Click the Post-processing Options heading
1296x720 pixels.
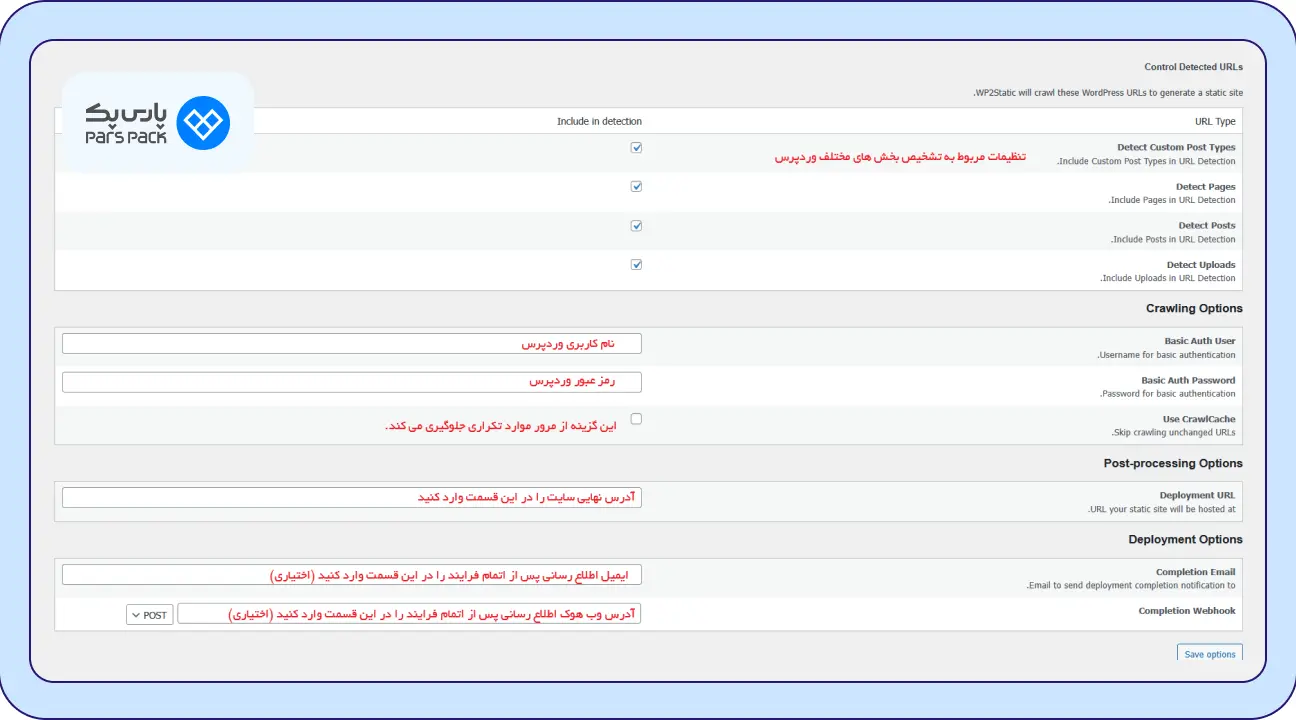(1173, 463)
